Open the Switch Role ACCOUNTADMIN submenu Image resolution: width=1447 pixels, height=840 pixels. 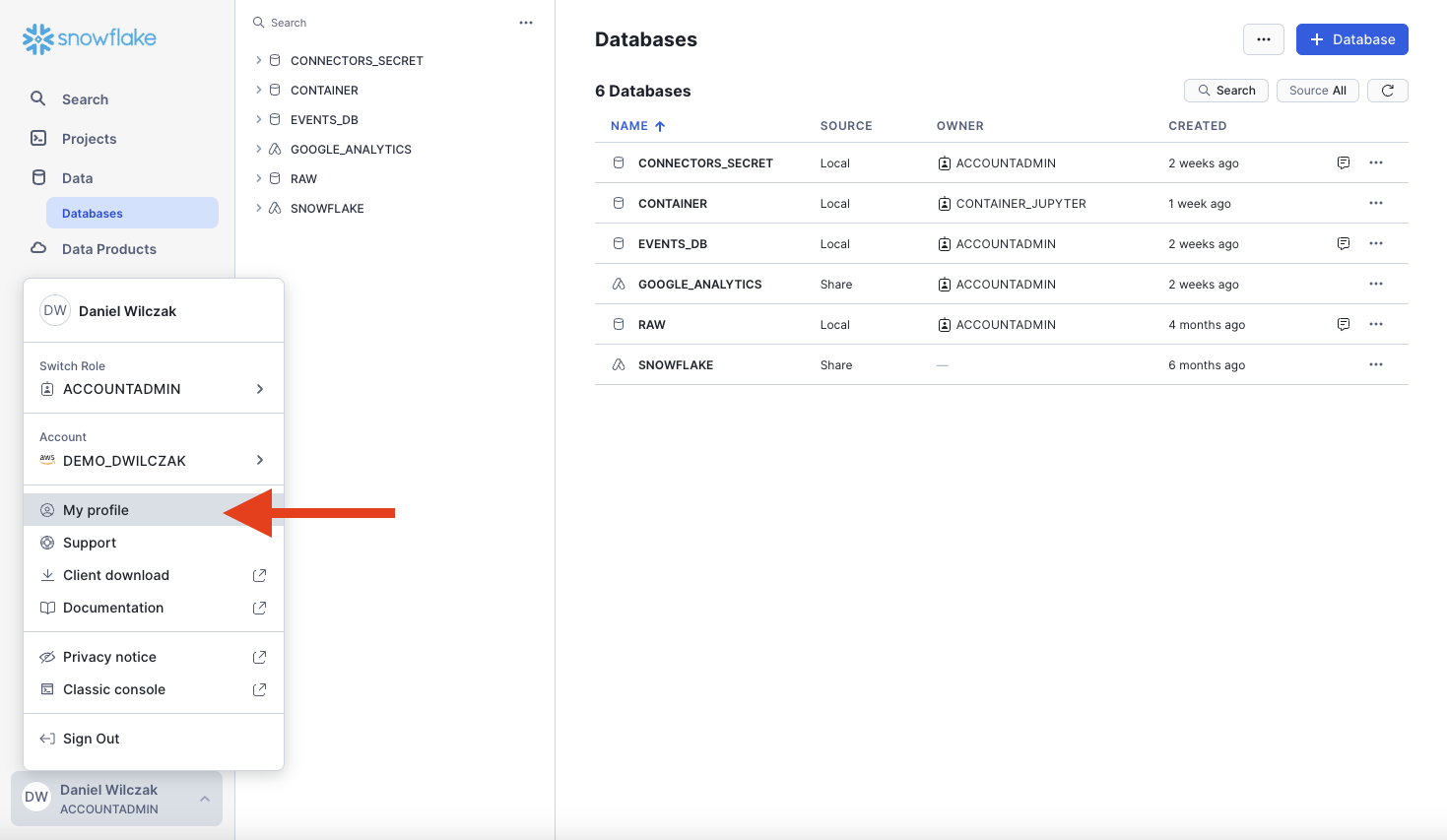click(154, 389)
